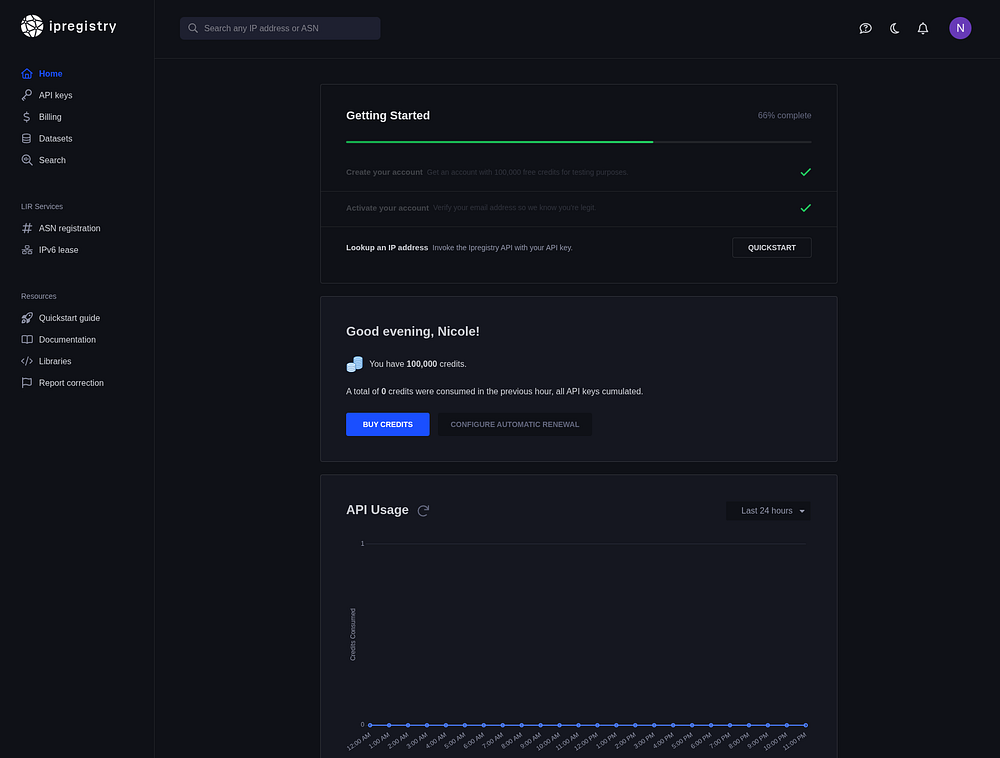Click 'Lookup an IP address' text

click(x=387, y=247)
